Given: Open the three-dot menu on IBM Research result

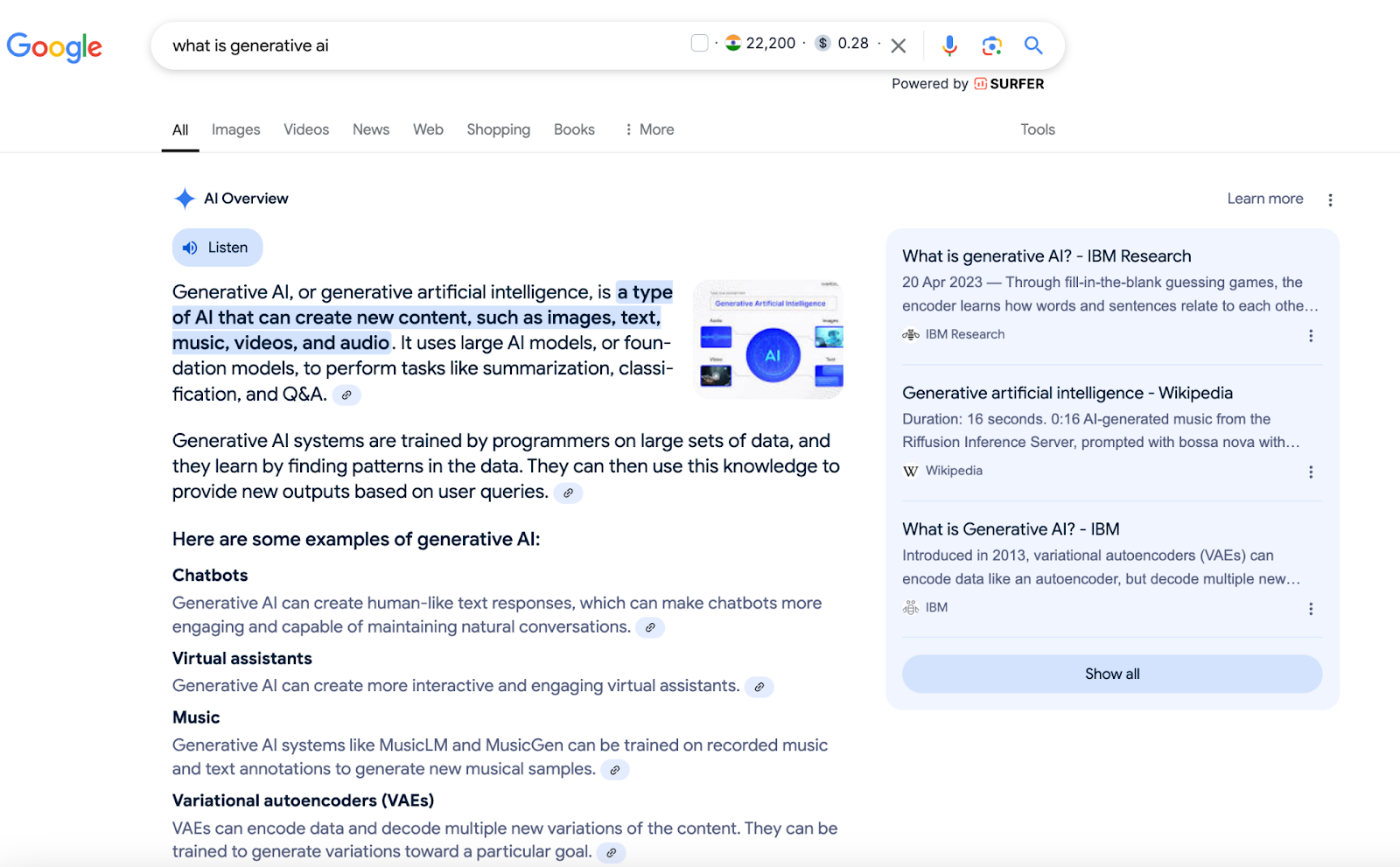Looking at the screenshot, I should point(1311,335).
